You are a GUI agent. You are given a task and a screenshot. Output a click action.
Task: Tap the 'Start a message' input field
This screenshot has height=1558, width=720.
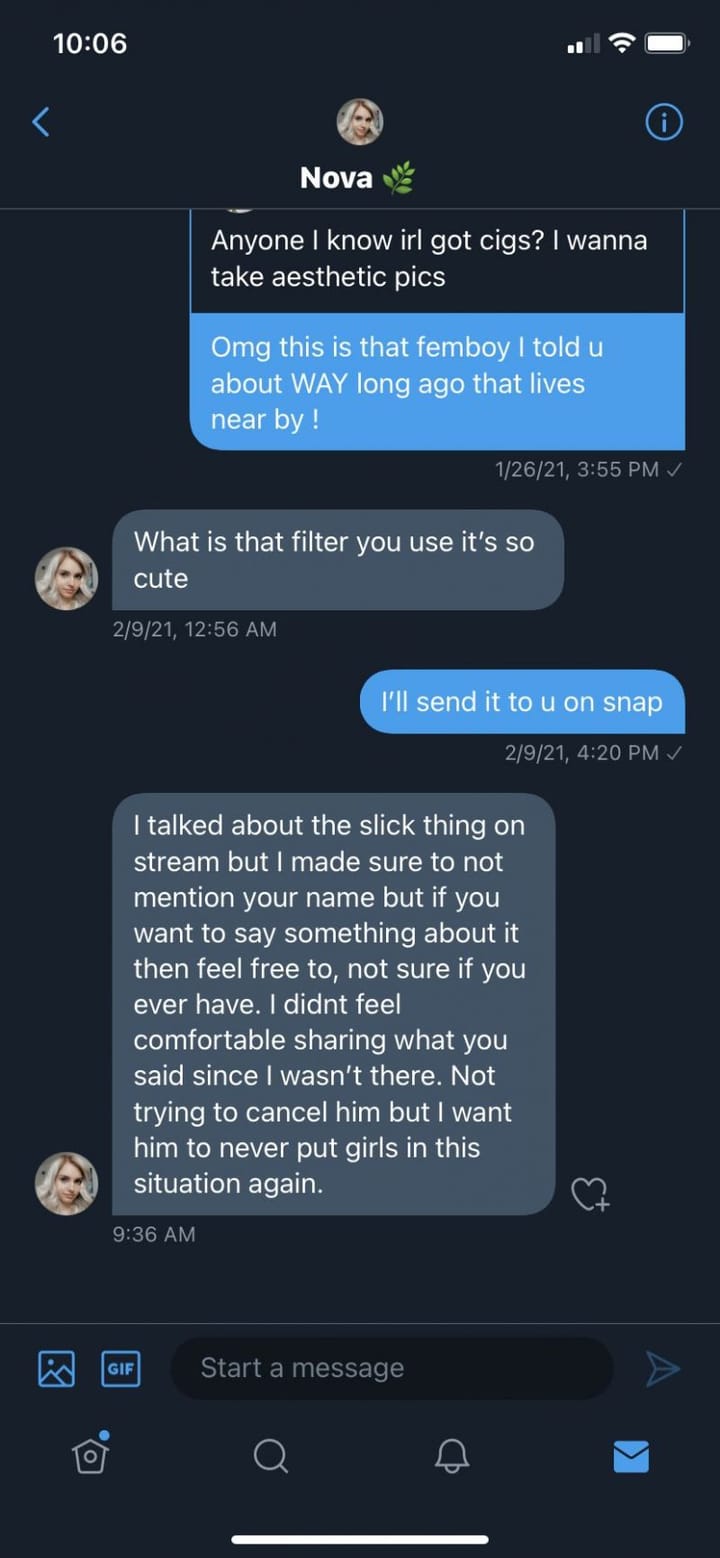point(392,1368)
